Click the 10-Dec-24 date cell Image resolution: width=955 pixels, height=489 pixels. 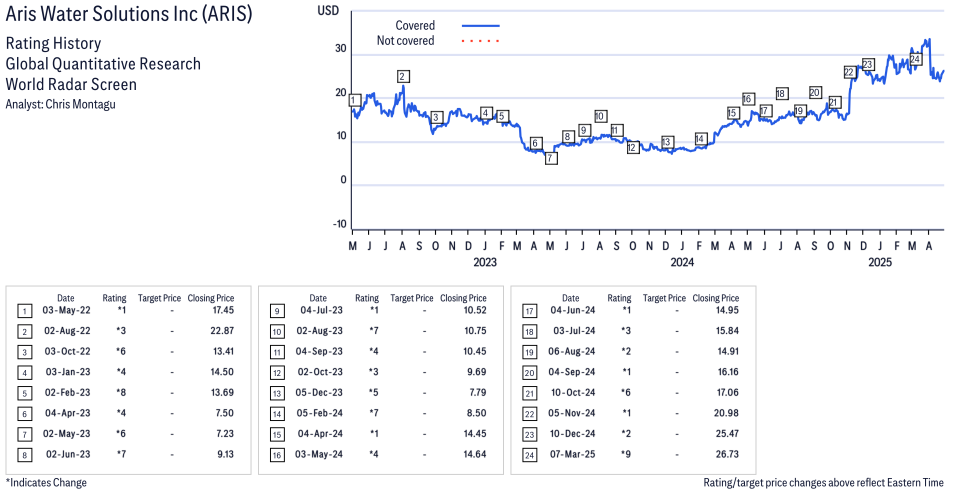pos(573,434)
